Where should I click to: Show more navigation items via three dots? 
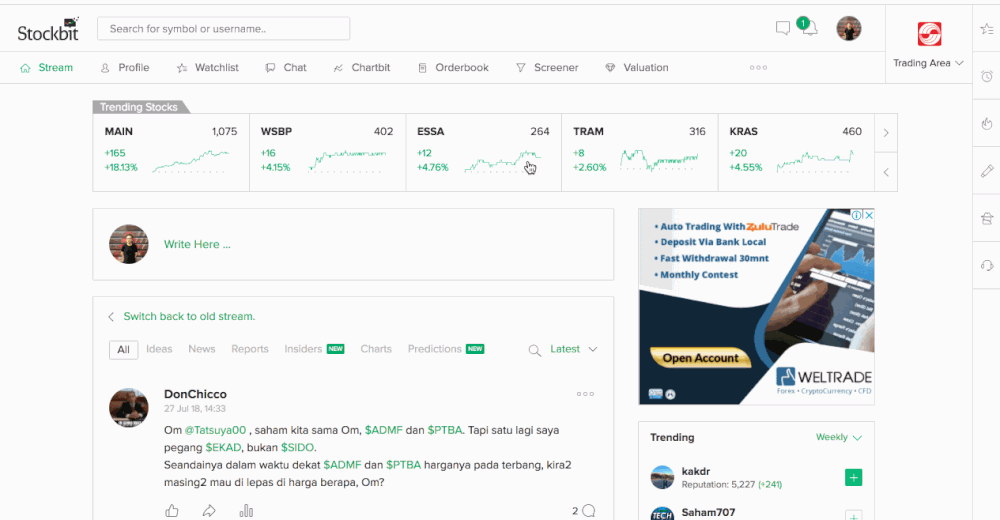(758, 68)
